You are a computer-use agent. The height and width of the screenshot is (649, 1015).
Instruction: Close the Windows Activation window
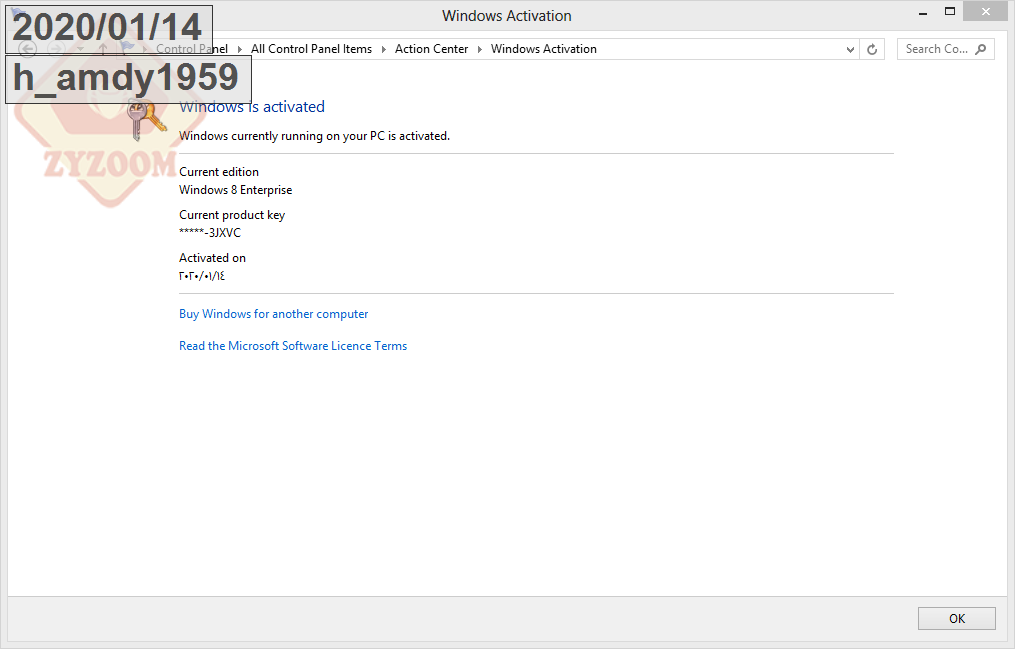point(985,12)
